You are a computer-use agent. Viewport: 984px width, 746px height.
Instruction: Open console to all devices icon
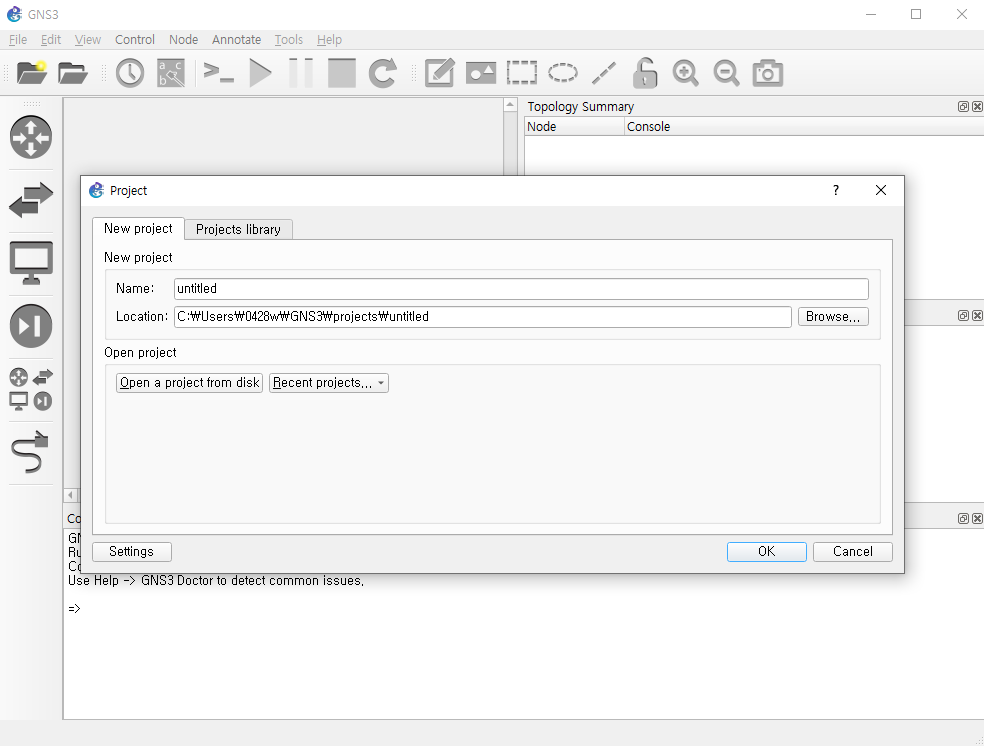pyautogui.click(x=218, y=73)
